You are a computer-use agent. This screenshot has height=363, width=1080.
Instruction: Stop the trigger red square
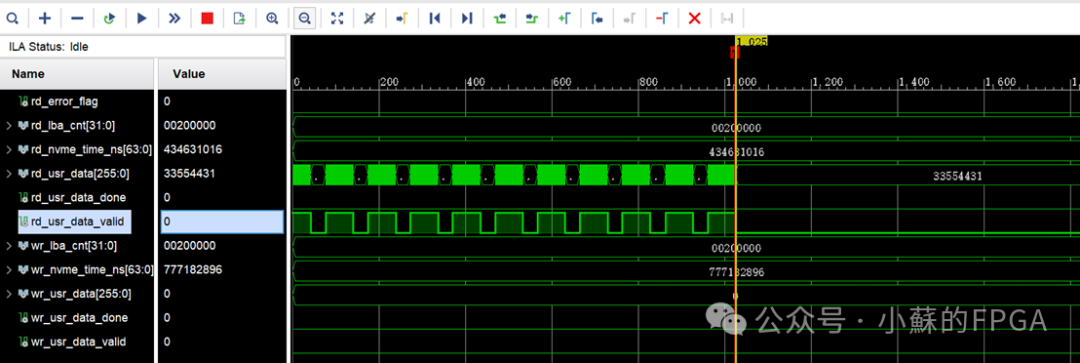coord(207,19)
